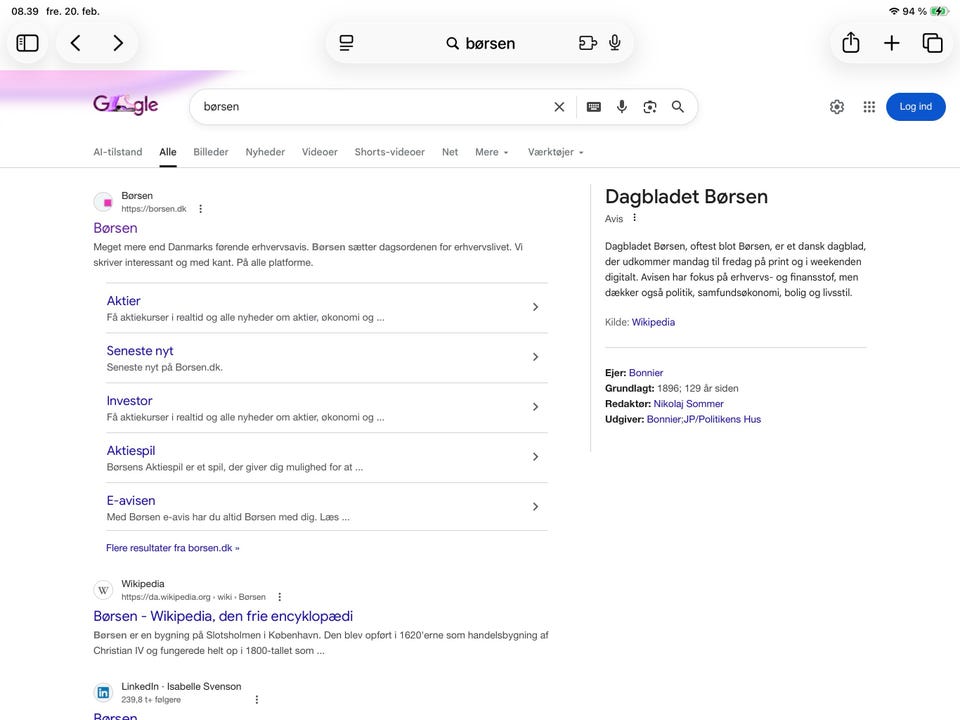
Task: Open the Seneste nyt sitelink chevron
Action: (535, 357)
